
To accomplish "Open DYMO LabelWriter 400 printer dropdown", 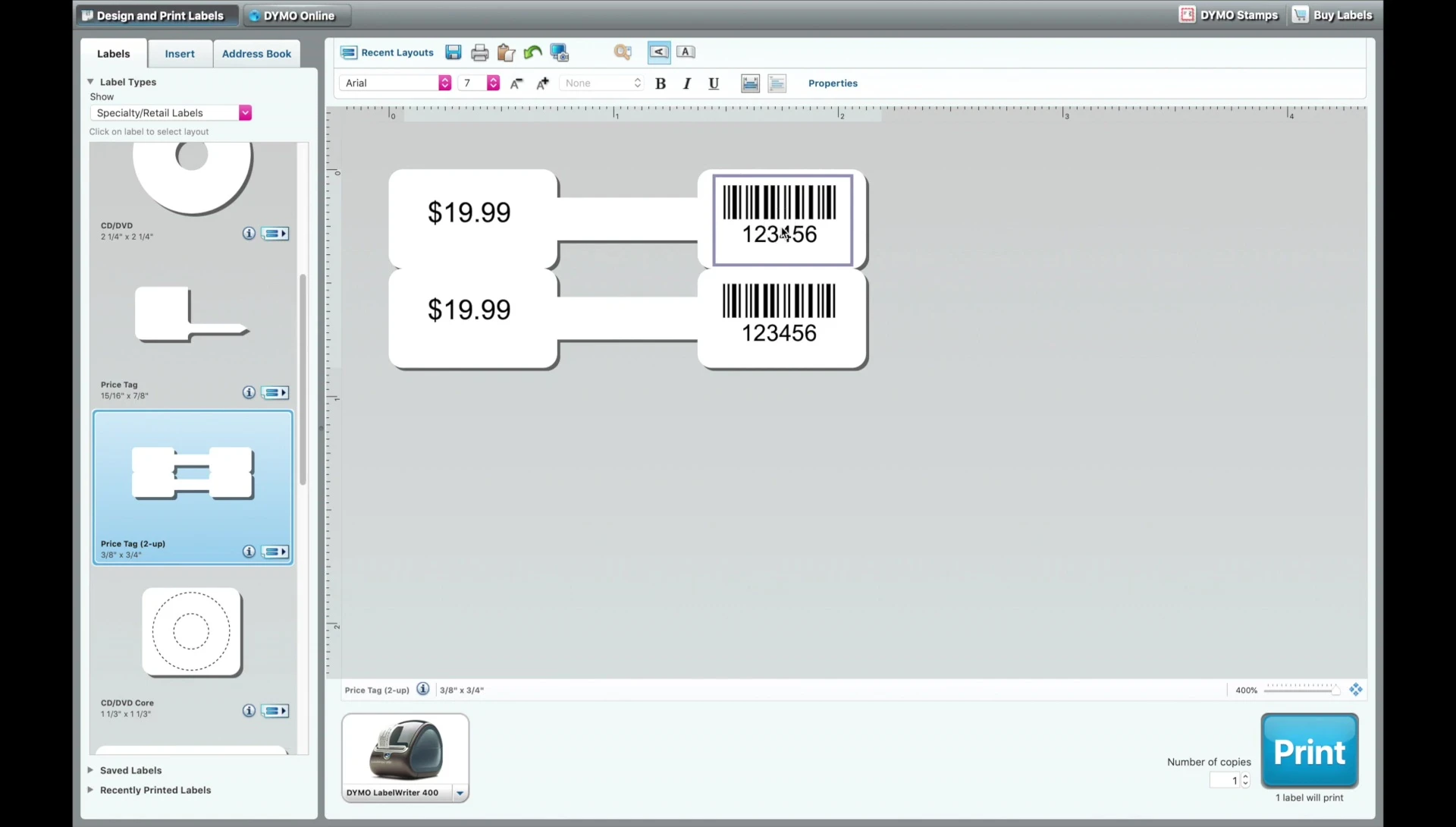I will point(460,793).
